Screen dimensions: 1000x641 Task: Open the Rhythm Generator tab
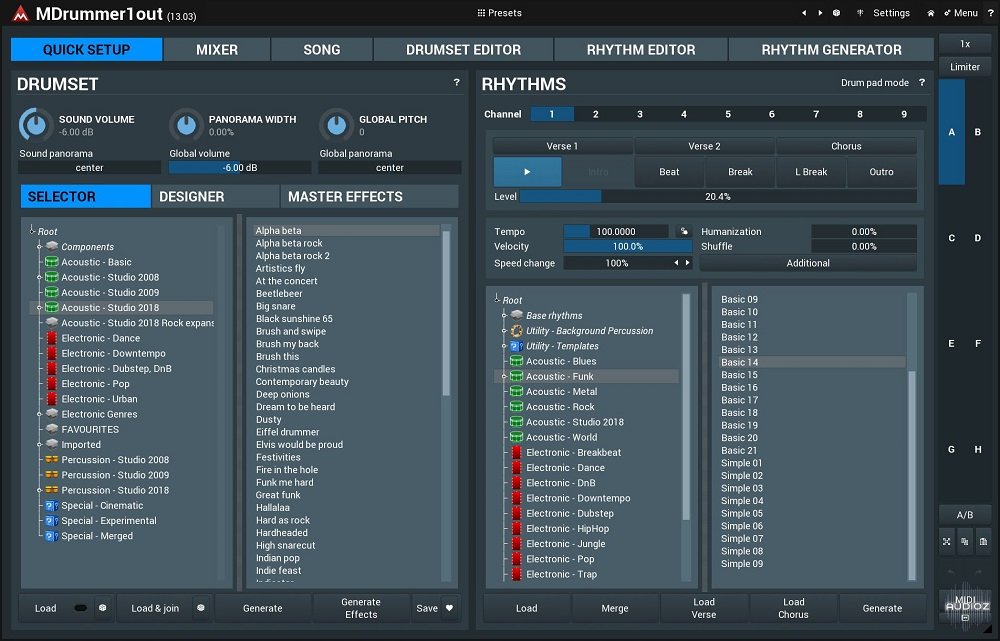(x=831, y=50)
